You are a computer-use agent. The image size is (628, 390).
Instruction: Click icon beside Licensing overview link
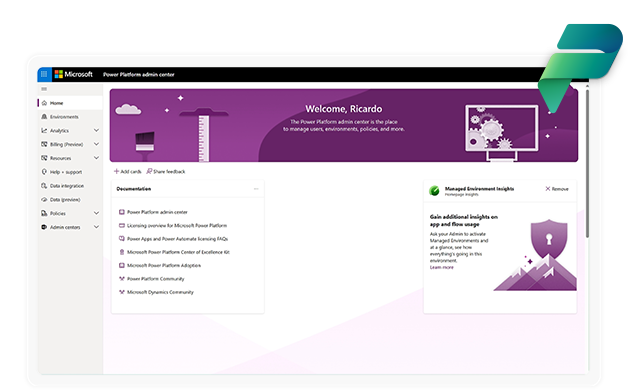point(122,225)
